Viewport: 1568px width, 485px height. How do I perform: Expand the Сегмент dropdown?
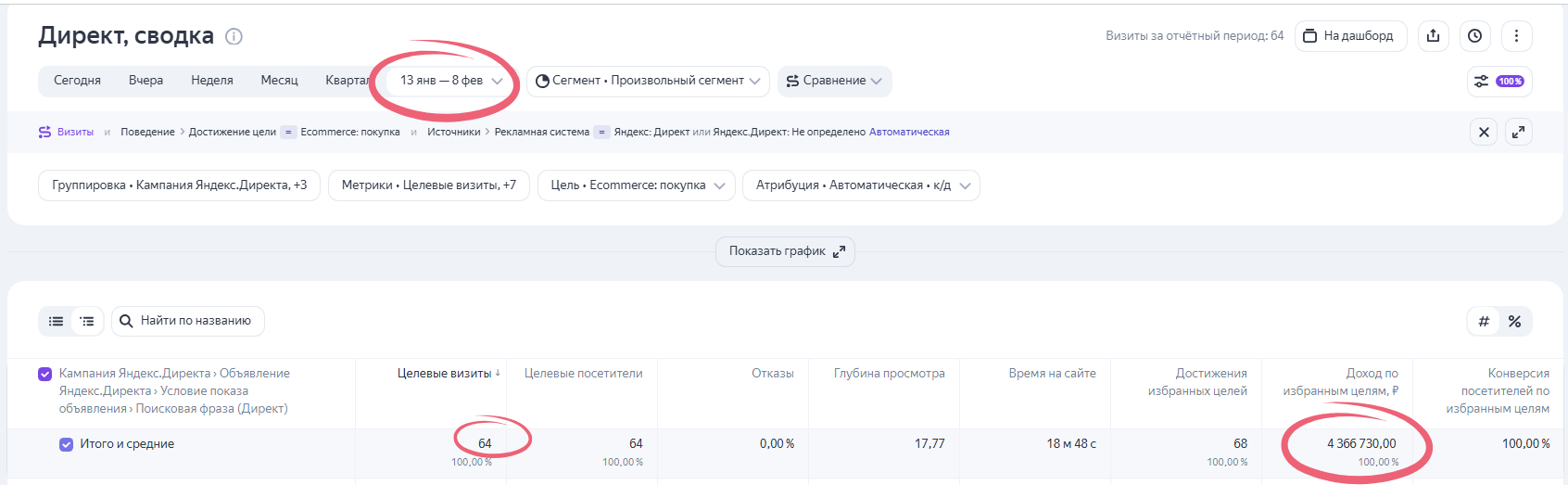tap(648, 81)
